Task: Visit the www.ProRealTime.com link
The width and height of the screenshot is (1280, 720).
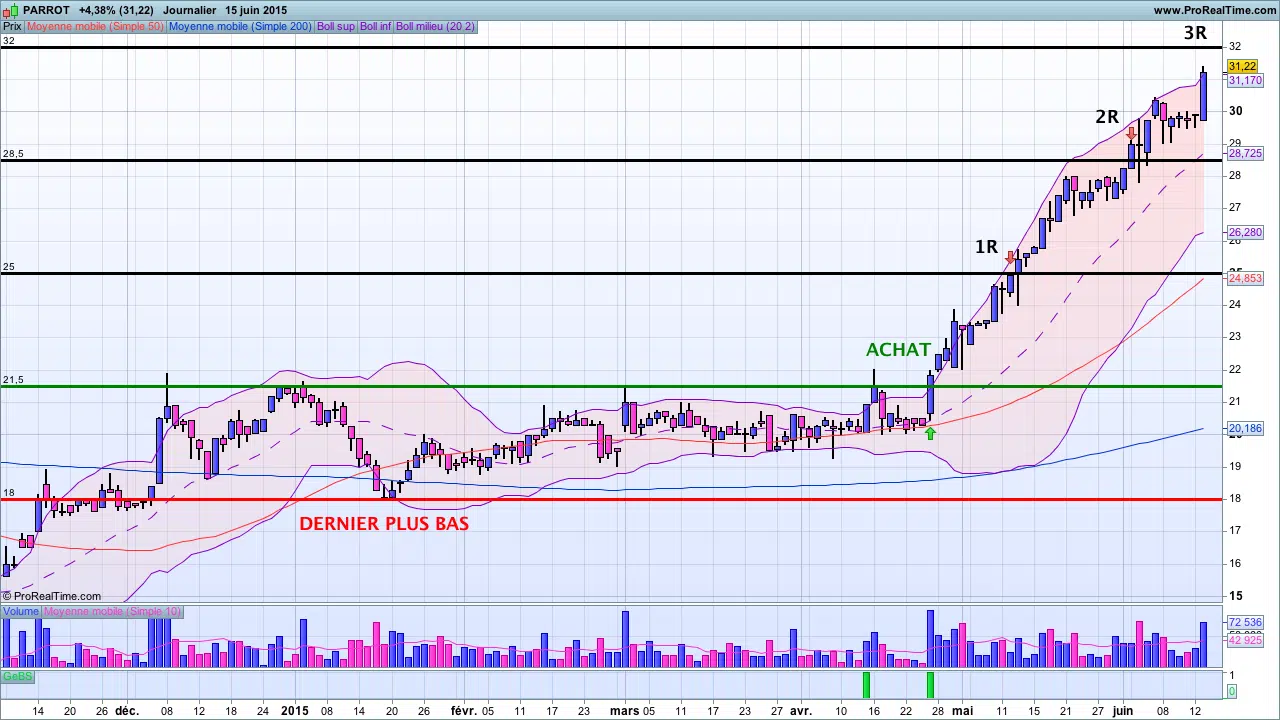Action: click(1215, 10)
